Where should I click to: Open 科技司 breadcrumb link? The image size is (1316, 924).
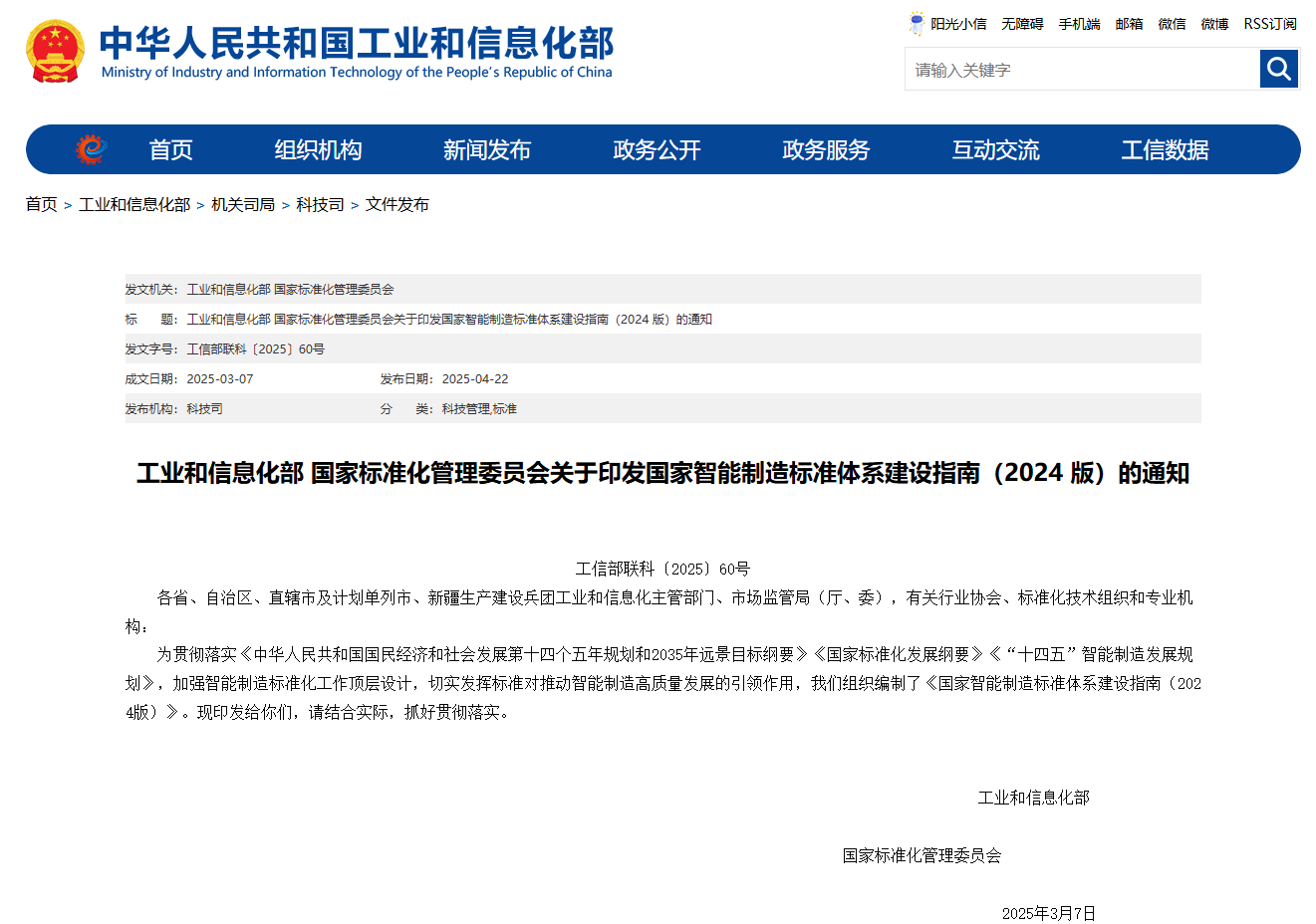pyautogui.click(x=320, y=204)
